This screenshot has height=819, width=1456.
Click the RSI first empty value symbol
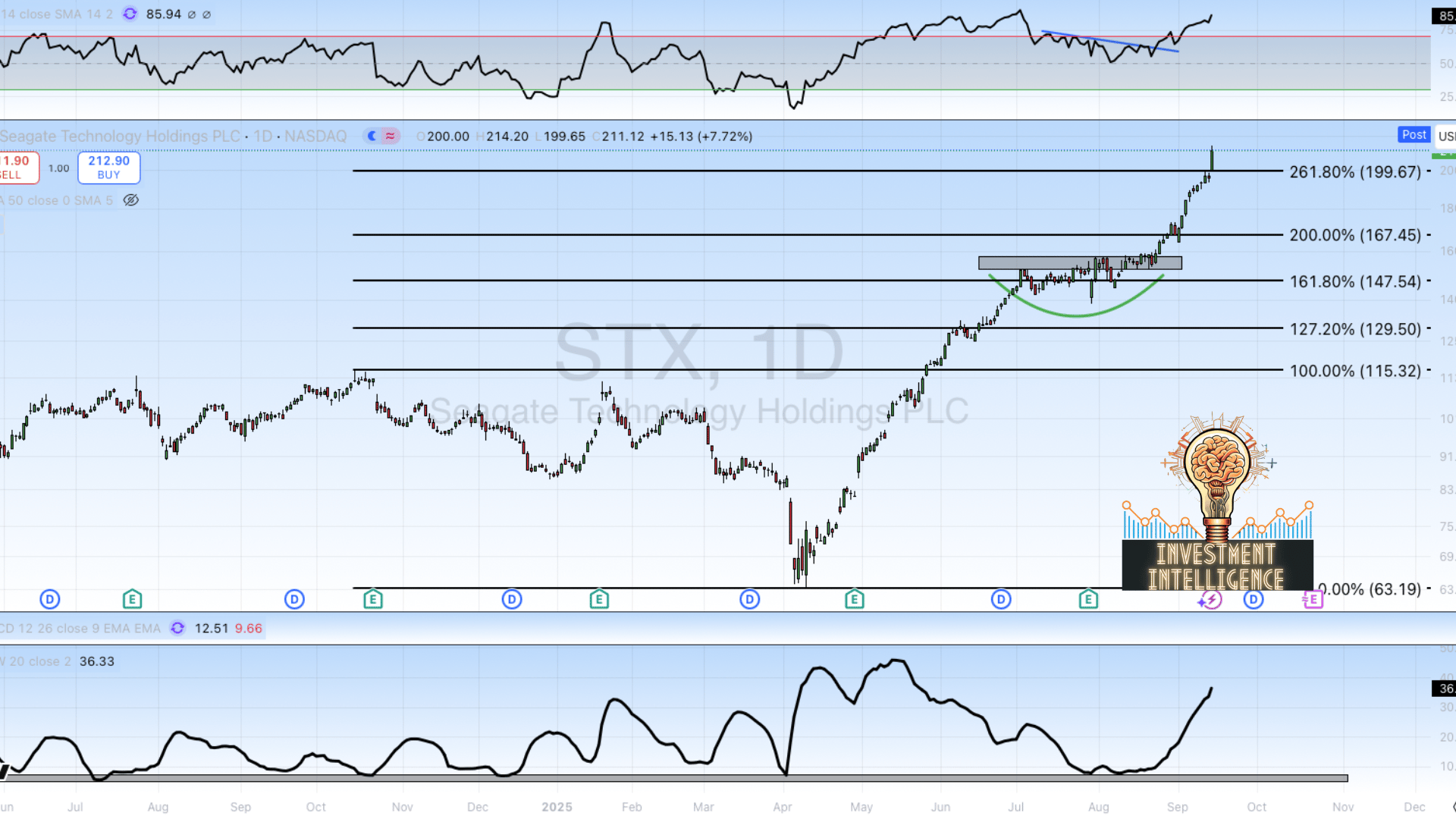point(192,14)
